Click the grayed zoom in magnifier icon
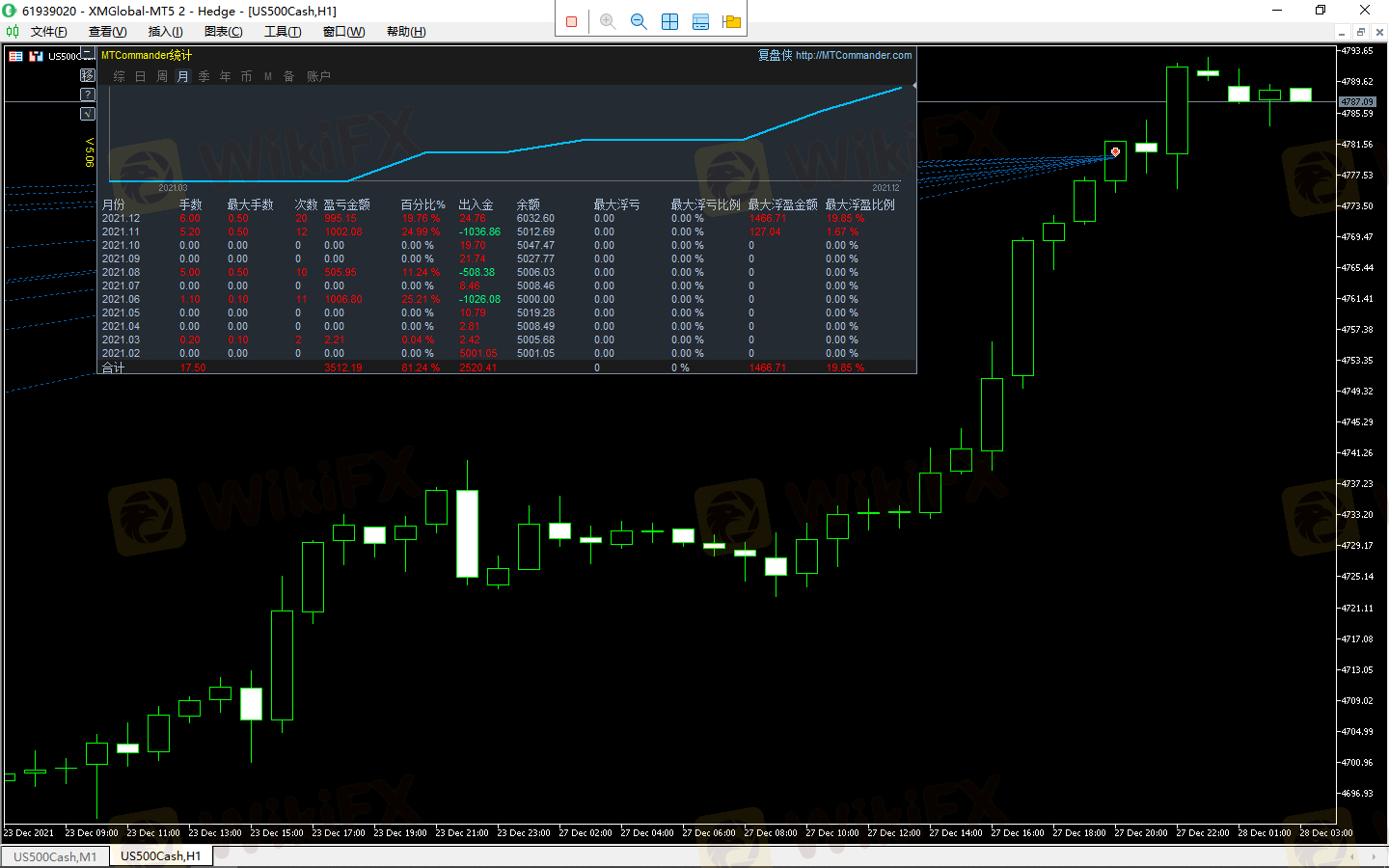 [x=608, y=21]
